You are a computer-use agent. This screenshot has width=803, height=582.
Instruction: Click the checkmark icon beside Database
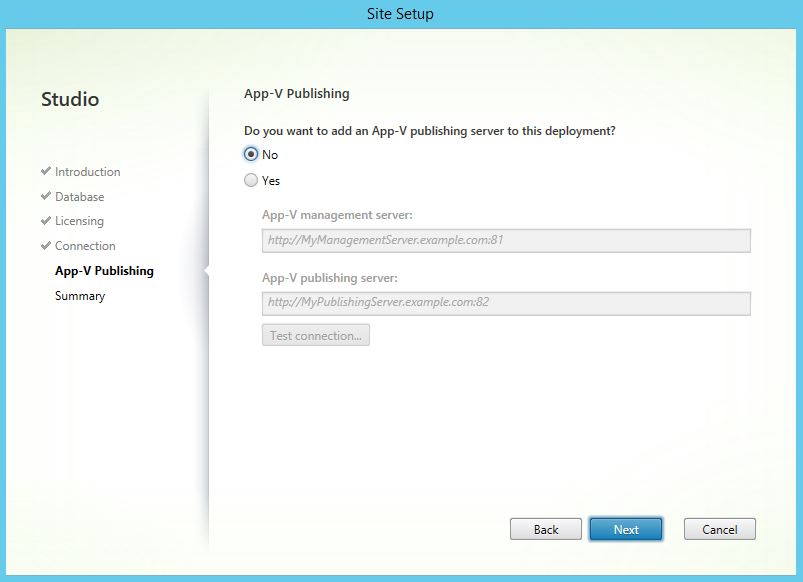(46, 197)
